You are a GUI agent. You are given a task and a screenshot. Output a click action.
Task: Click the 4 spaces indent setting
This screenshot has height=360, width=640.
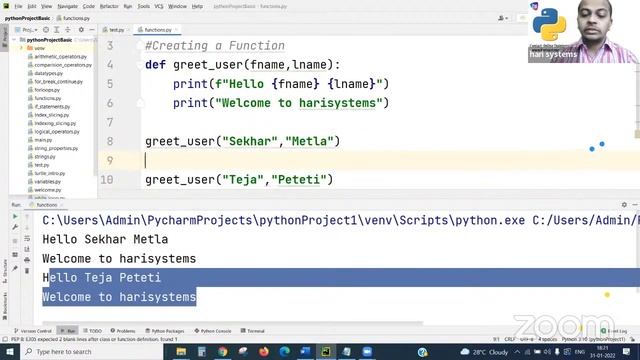point(547,339)
